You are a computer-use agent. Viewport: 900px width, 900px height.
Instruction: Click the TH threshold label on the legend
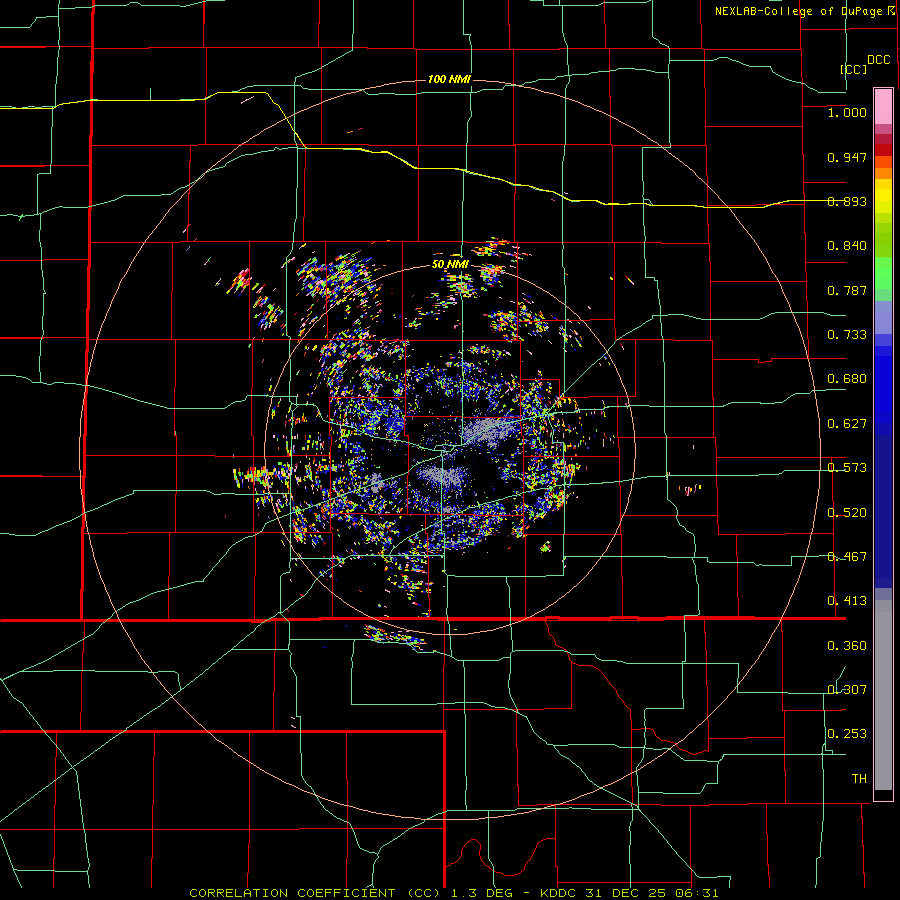pyautogui.click(x=859, y=779)
